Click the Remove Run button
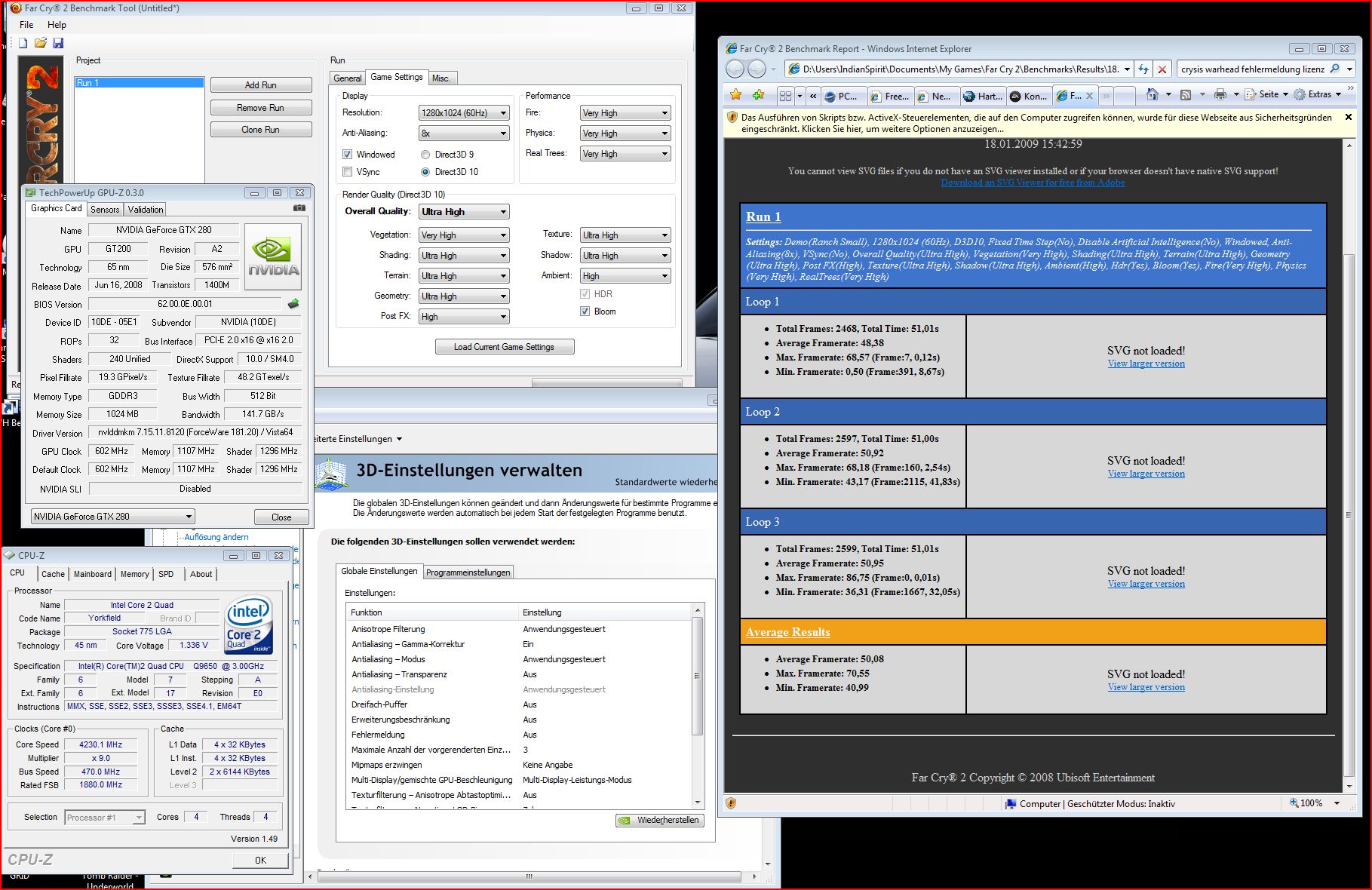Image resolution: width=1372 pixels, height=890 pixels. pyautogui.click(x=261, y=108)
